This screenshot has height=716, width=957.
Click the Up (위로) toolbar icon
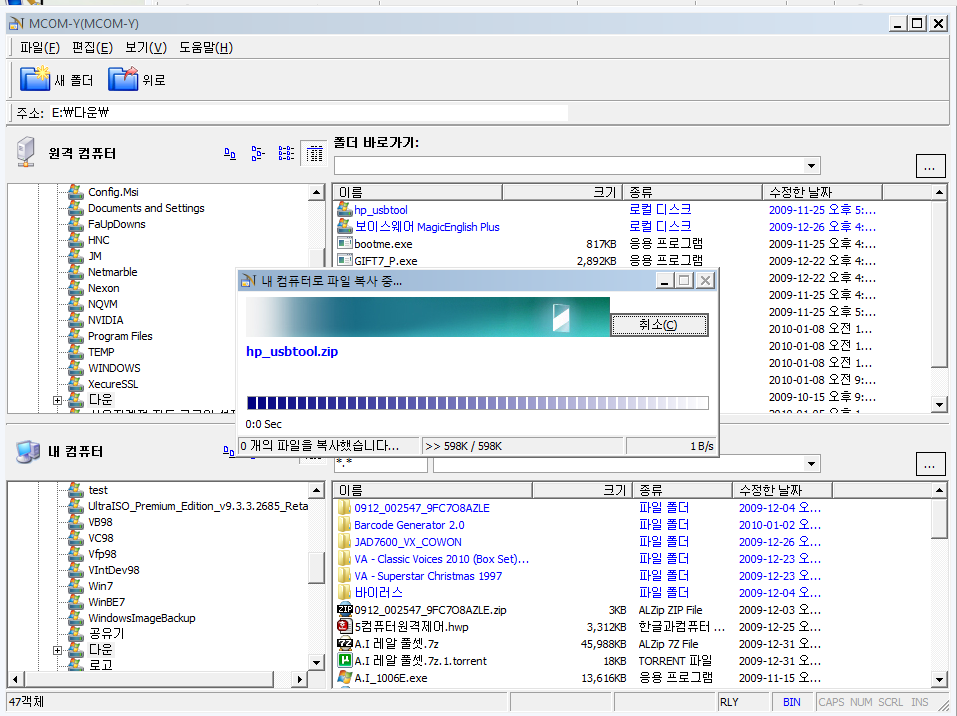[x=122, y=79]
